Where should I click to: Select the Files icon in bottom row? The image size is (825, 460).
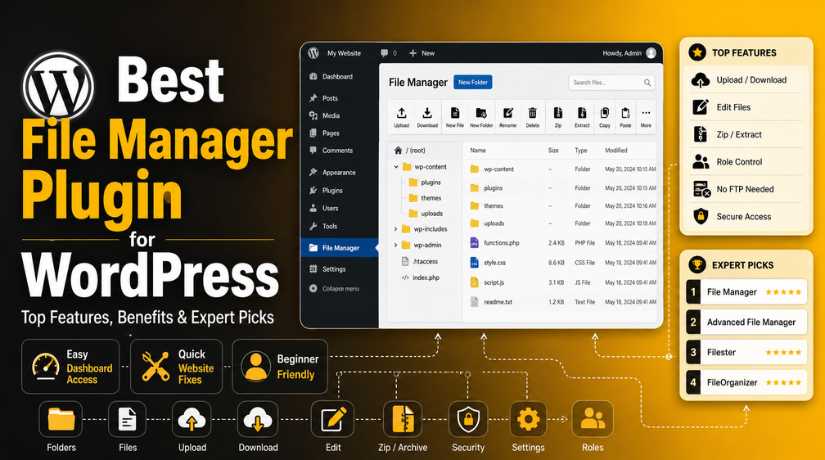pyautogui.click(x=127, y=419)
